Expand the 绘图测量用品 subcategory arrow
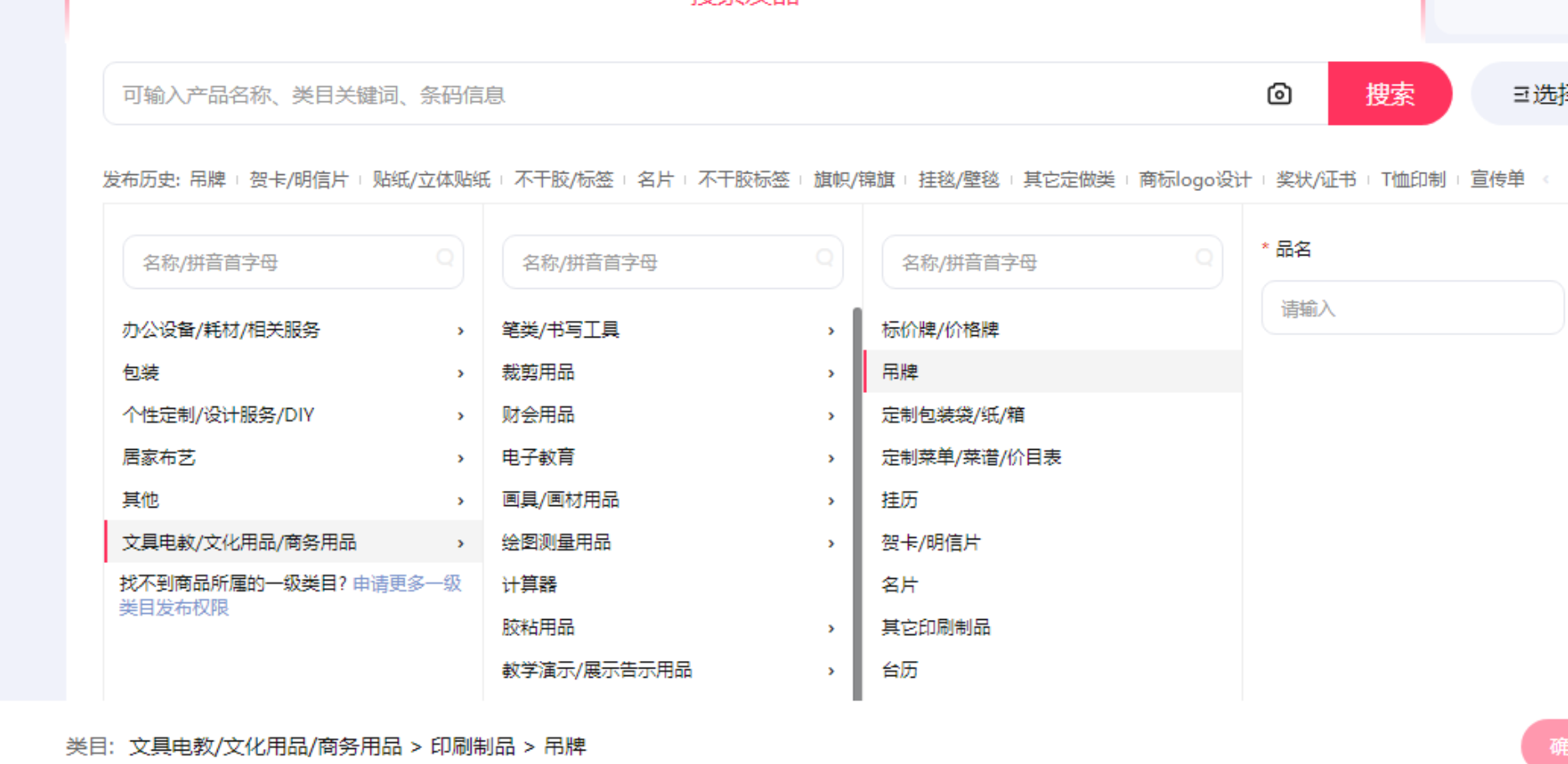This screenshot has width=1568, height=764. [831, 544]
